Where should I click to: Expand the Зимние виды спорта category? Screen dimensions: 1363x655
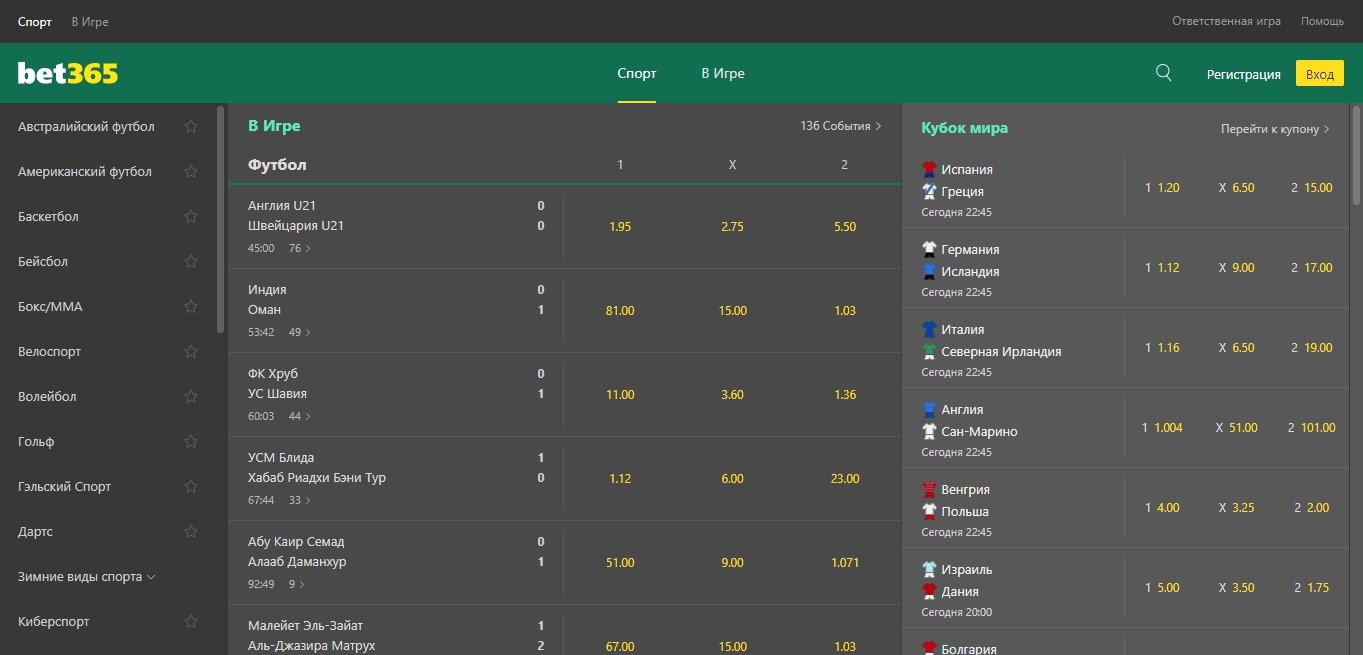coord(87,577)
